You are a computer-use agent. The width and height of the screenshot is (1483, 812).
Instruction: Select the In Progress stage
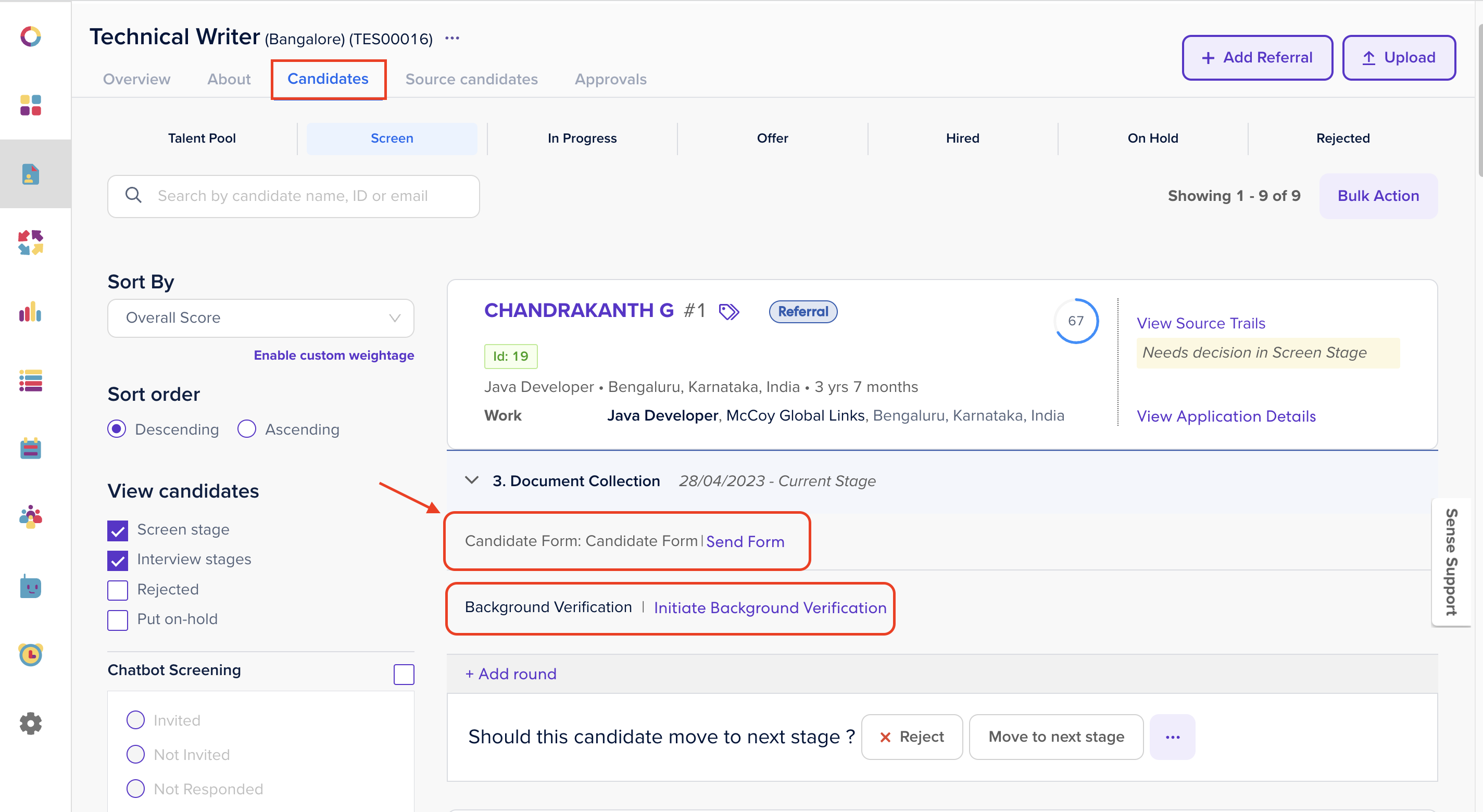pos(582,138)
